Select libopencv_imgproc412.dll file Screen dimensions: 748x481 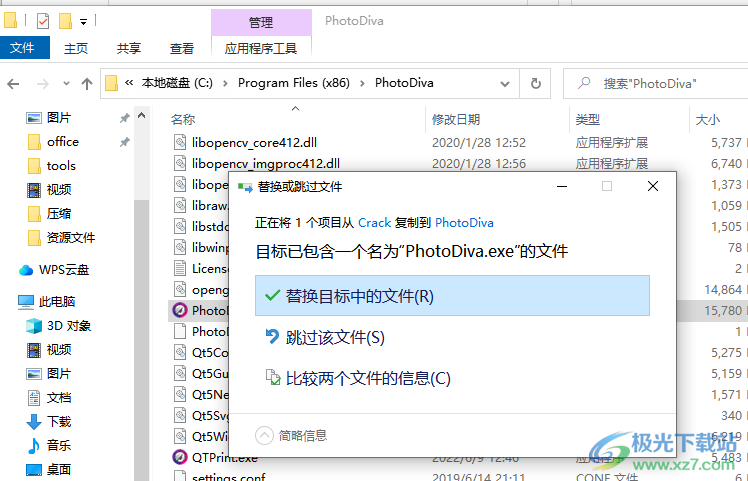pyautogui.click(x=266, y=164)
